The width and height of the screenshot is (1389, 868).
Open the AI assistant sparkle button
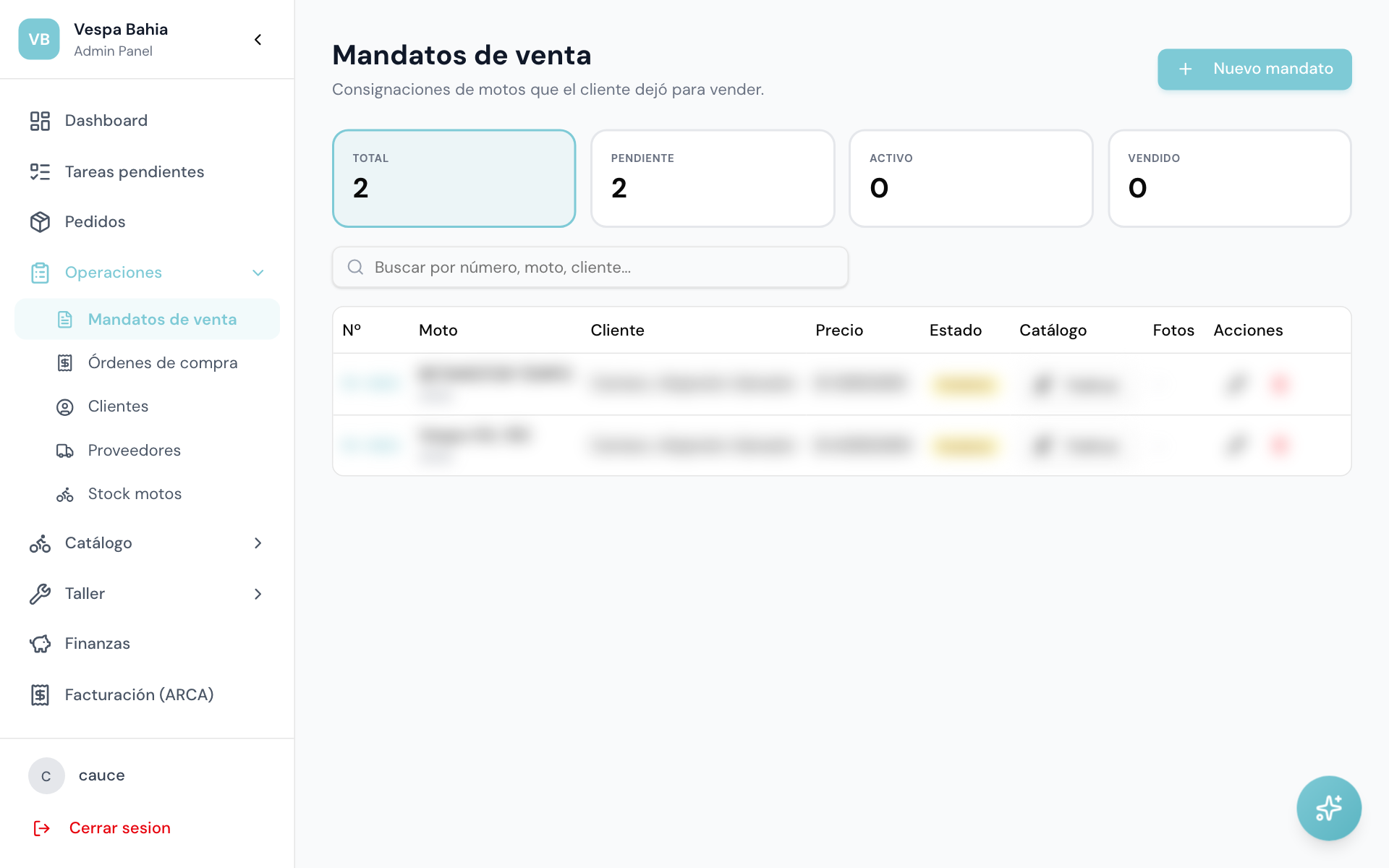[1329, 808]
